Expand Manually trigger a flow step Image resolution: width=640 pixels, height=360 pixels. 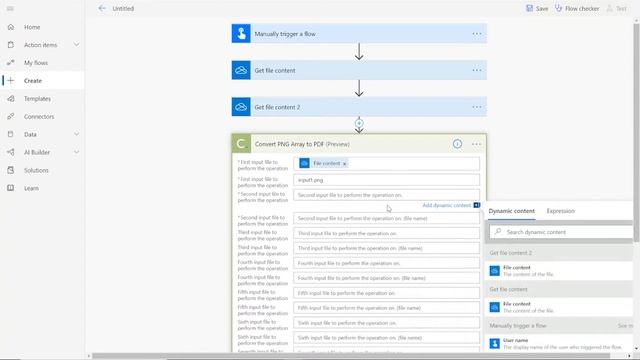pyautogui.click(x=359, y=33)
